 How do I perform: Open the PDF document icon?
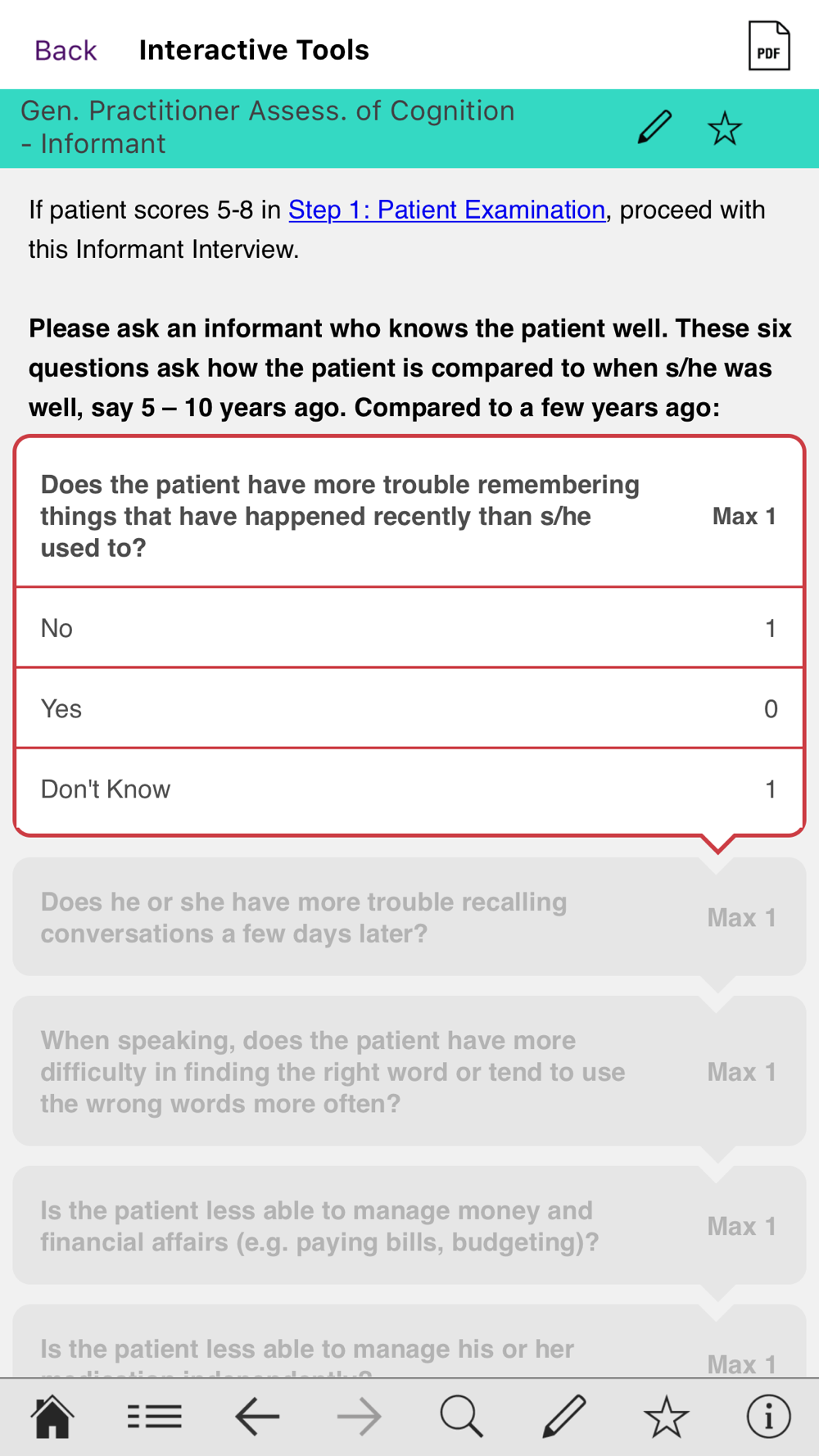pyautogui.click(x=769, y=46)
